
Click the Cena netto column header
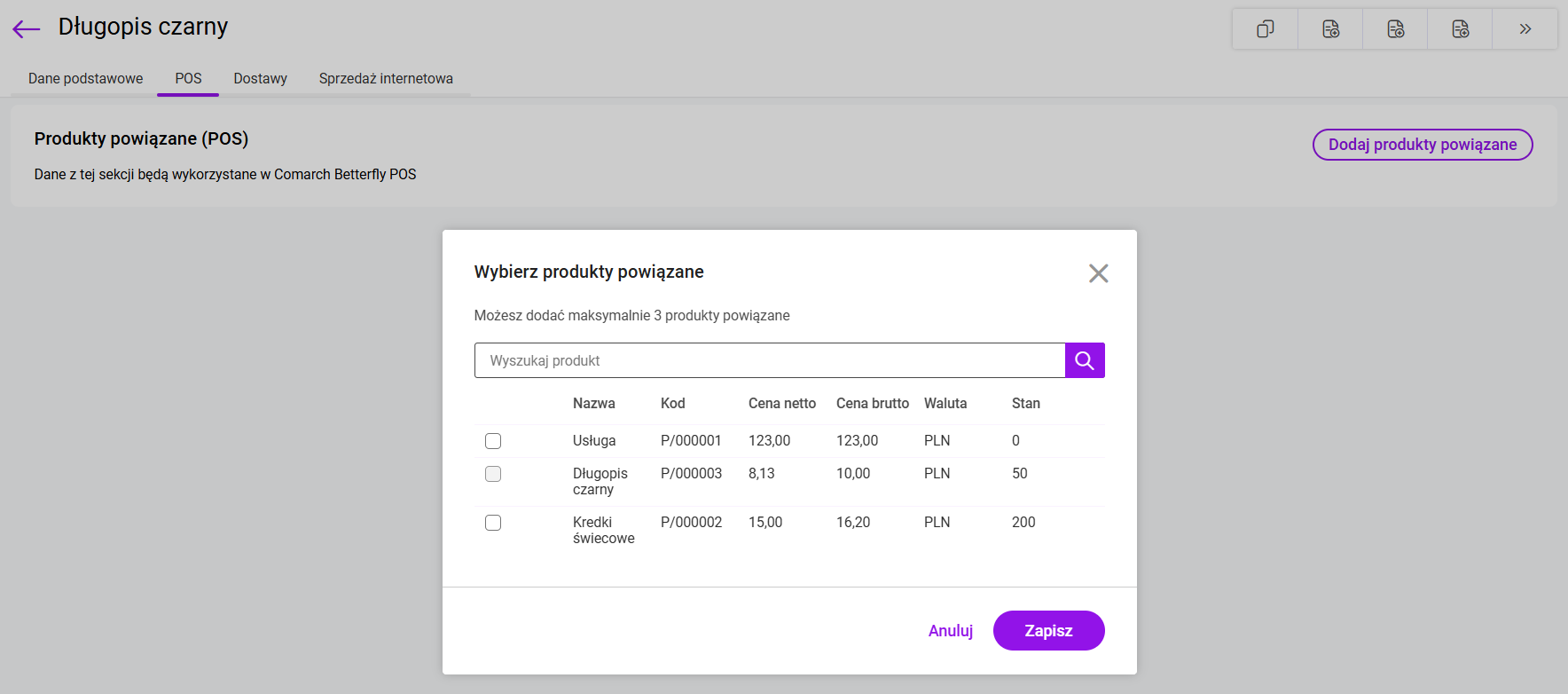coord(781,403)
